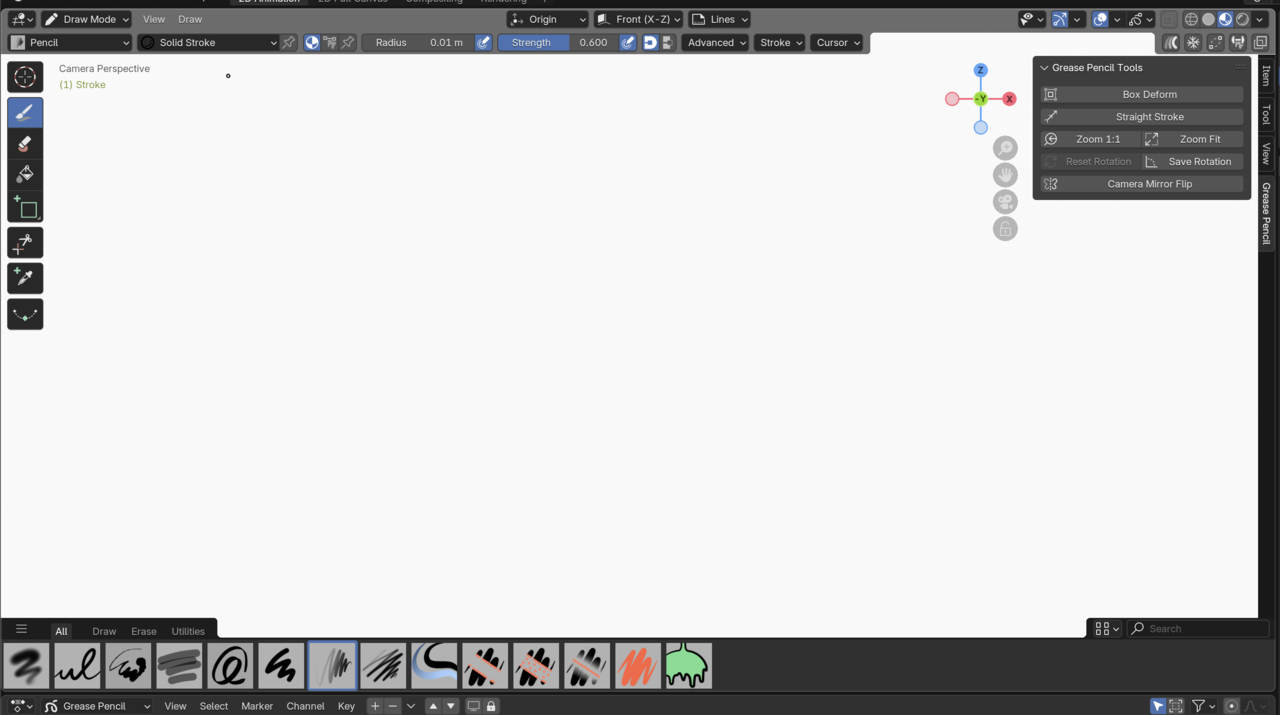Click the Strength slider
This screenshot has width=1280, height=715.
[x=558, y=43]
